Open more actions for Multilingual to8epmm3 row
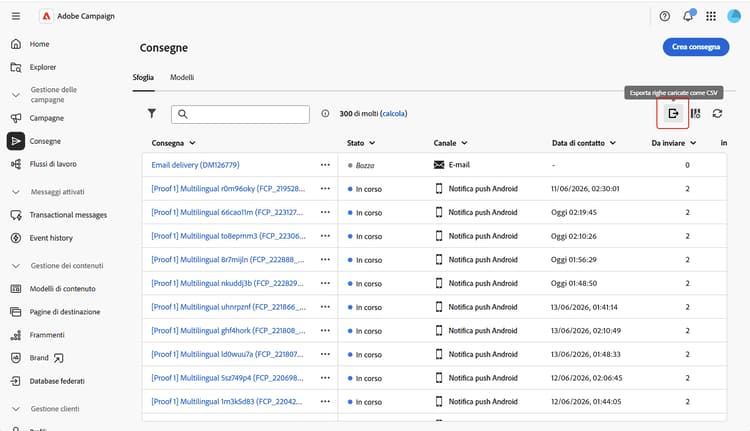The image size is (750, 431). (325, 236)
